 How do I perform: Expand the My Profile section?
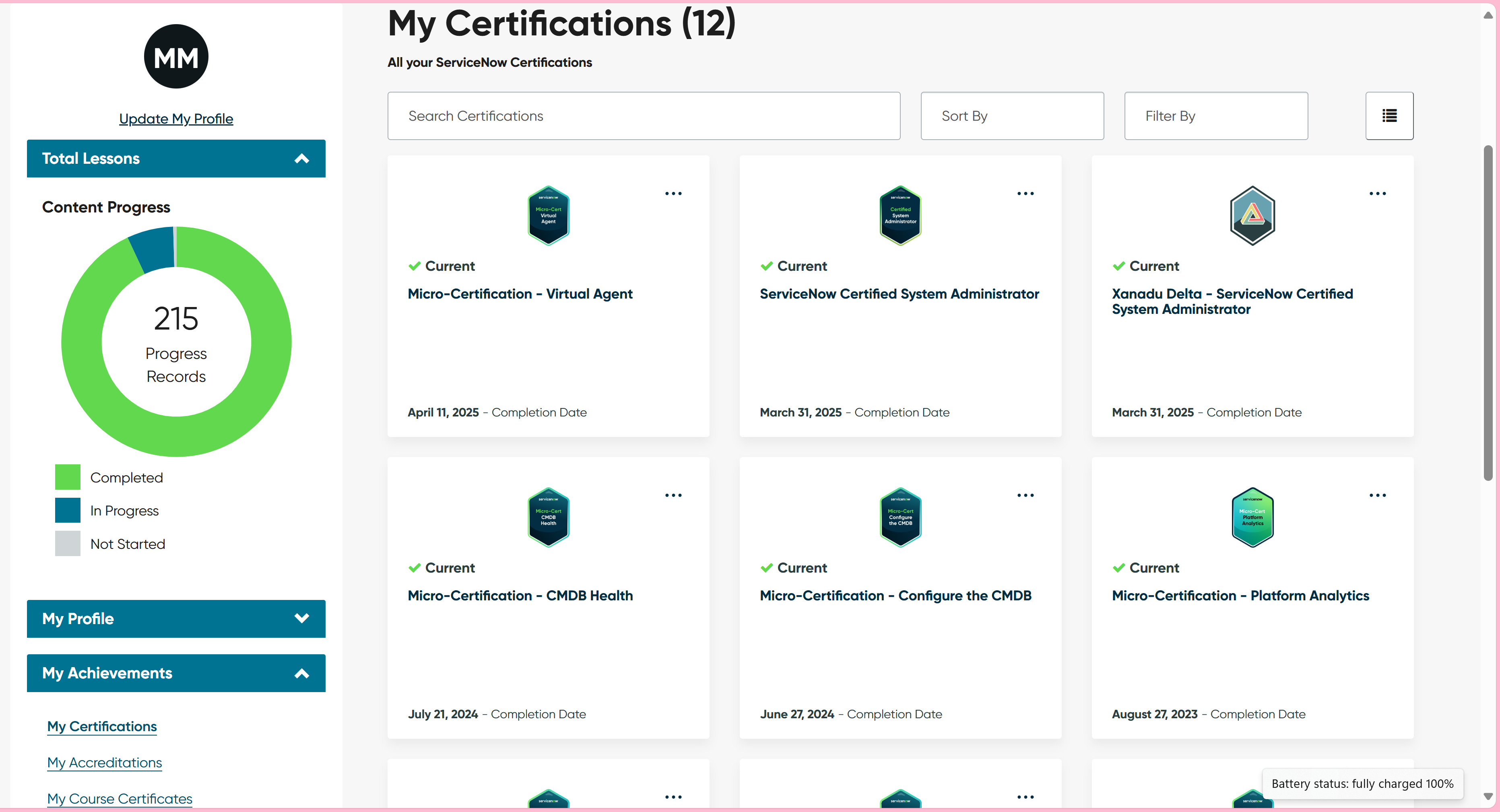301,618
